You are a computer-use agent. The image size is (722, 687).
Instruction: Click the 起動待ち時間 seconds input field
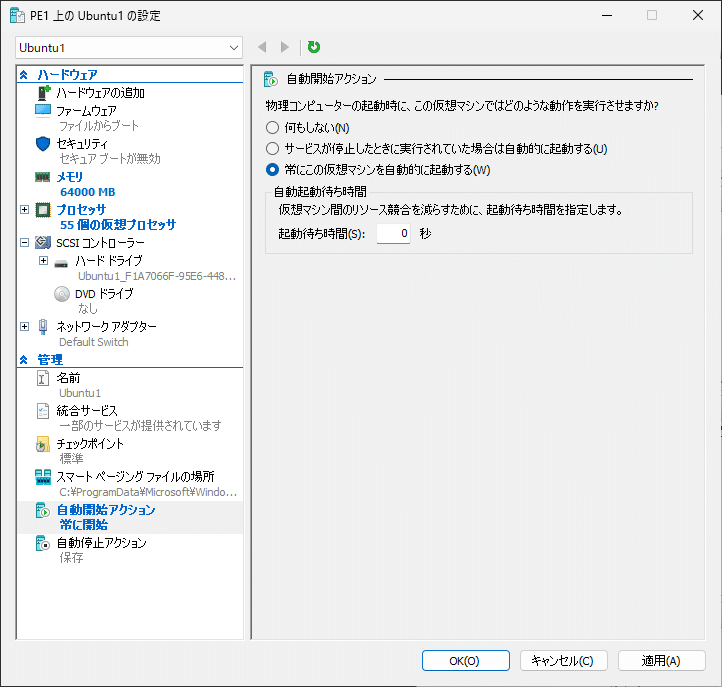pyautogui.click(x=393, y=233)
